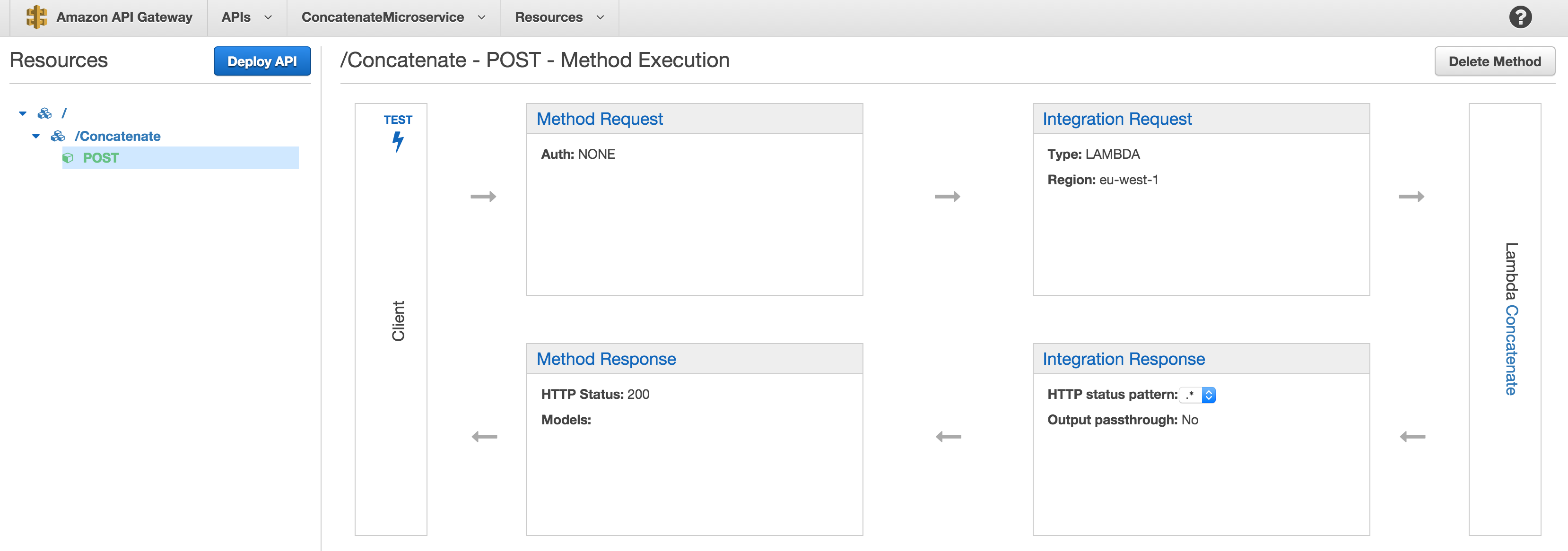Image resolution: width=1568 pixels, height=551 pixels.
Task: Click the Auth: NONE text
Action: point(578,155)
